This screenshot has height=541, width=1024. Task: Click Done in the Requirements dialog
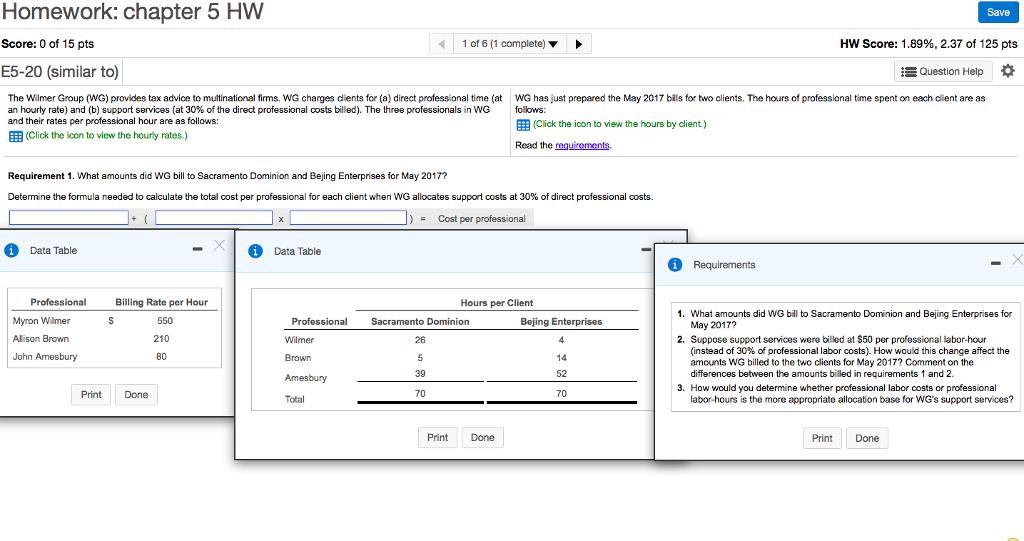pyautogui.click(x=867, y=438)
